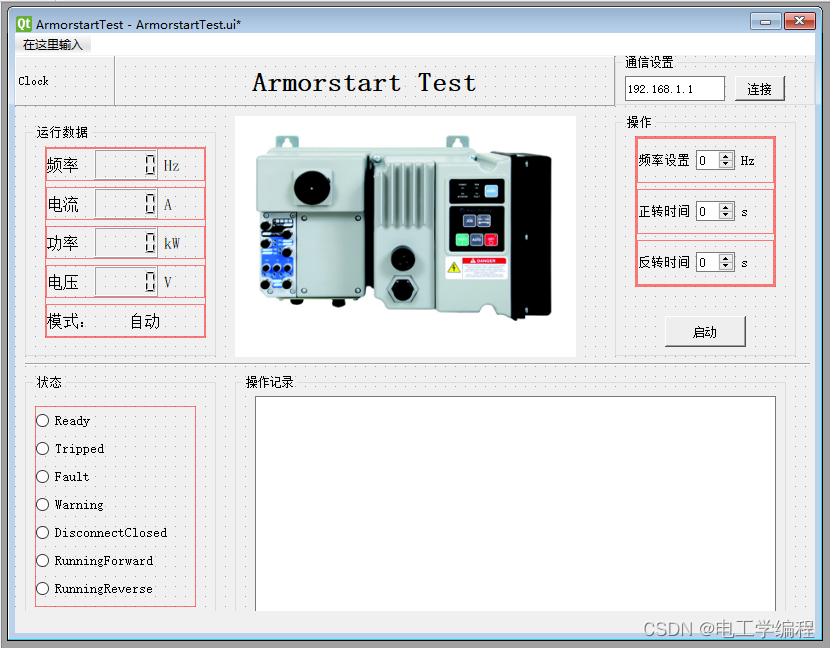Viewport: 830px width, 648px height.
Task: Select the RunningReverse radio button
Action: click(42, 588)
